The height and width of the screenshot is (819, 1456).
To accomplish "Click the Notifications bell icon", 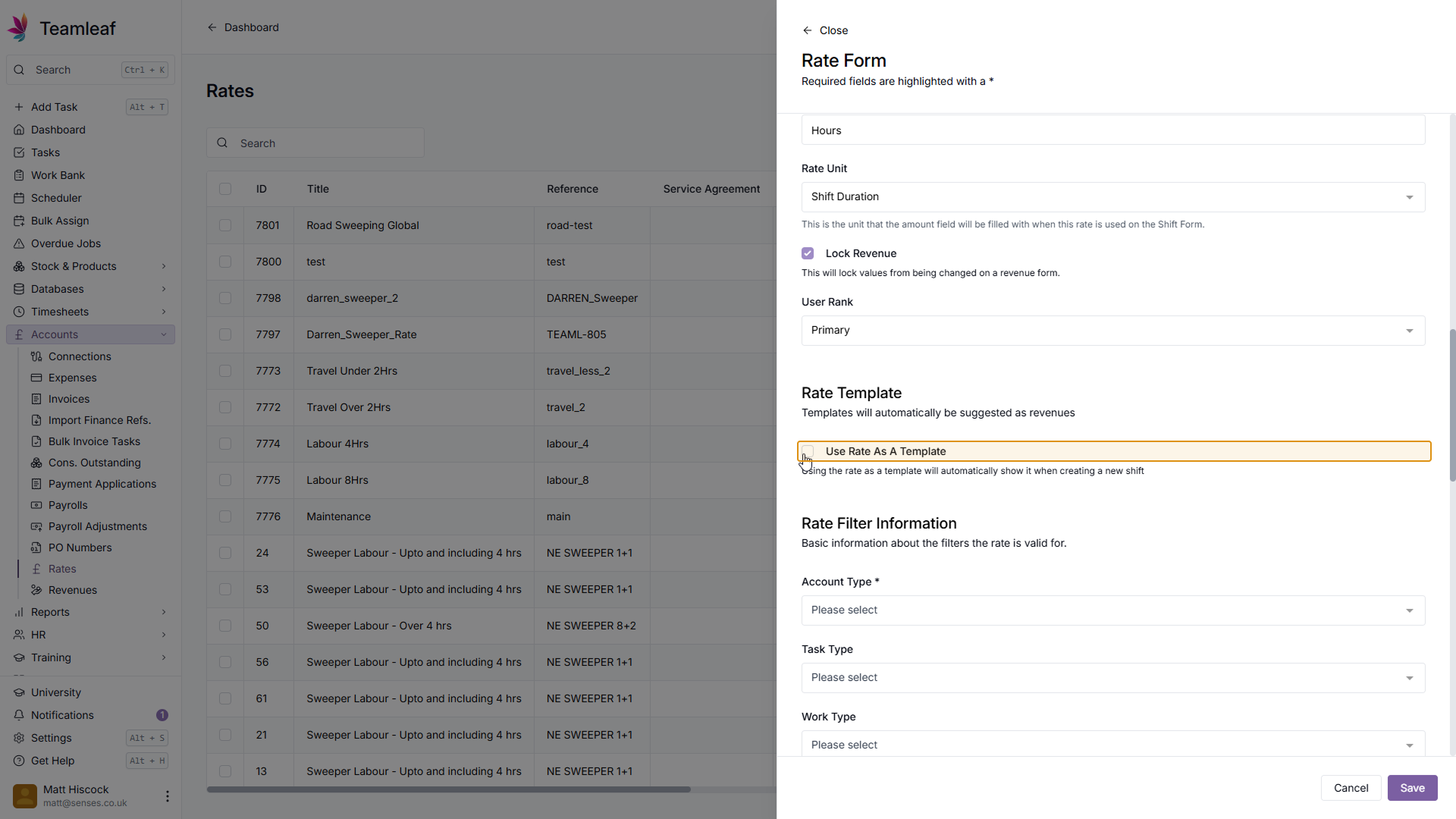I will coord(19,715).
